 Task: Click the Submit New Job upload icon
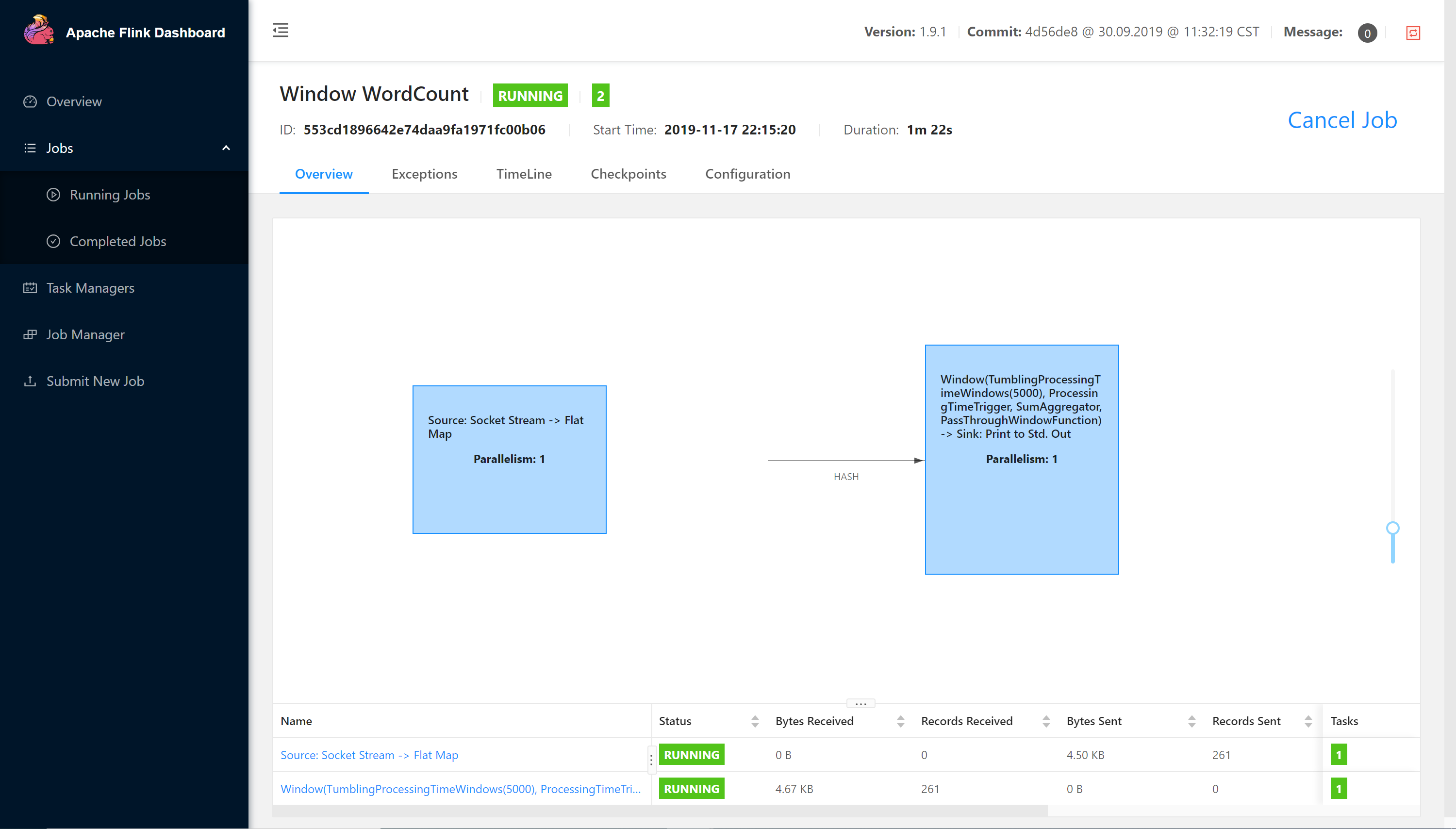tap(30, 381)
